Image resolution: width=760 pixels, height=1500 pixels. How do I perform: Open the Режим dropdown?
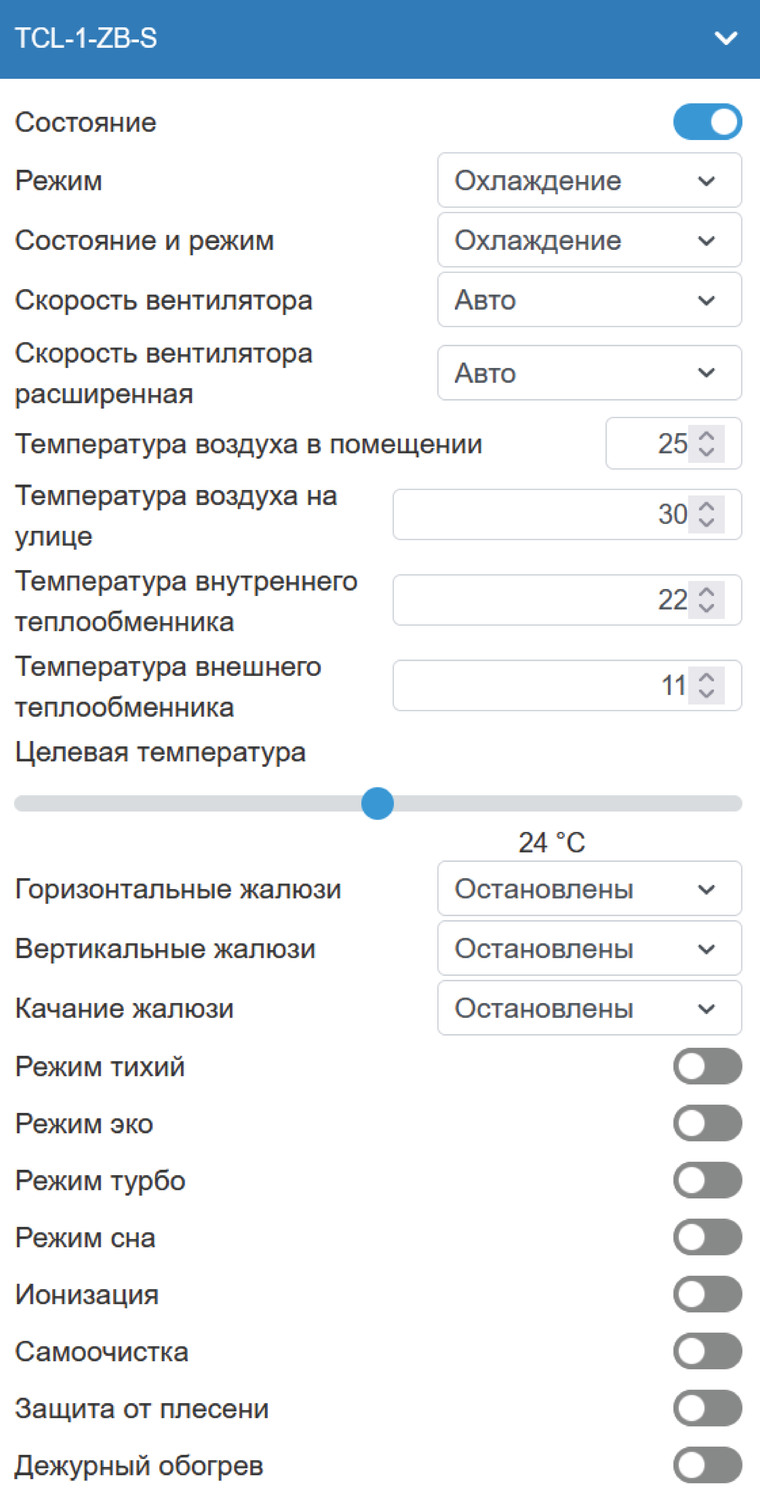pyautogui.click(x=589, y=181)
